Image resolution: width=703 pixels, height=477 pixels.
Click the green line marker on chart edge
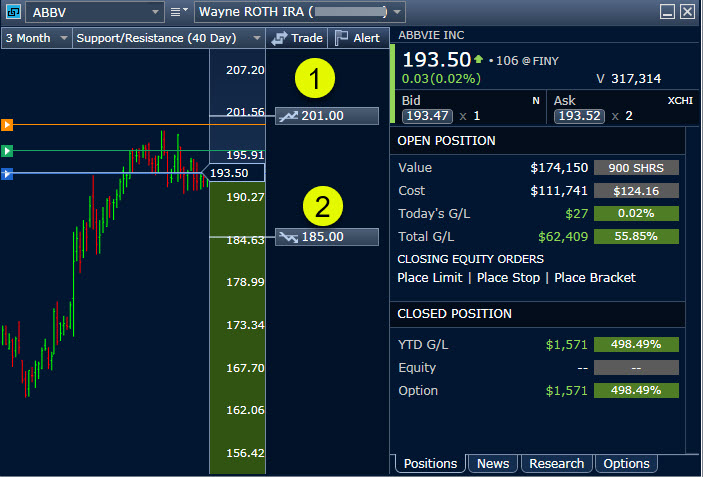point(7,151)
